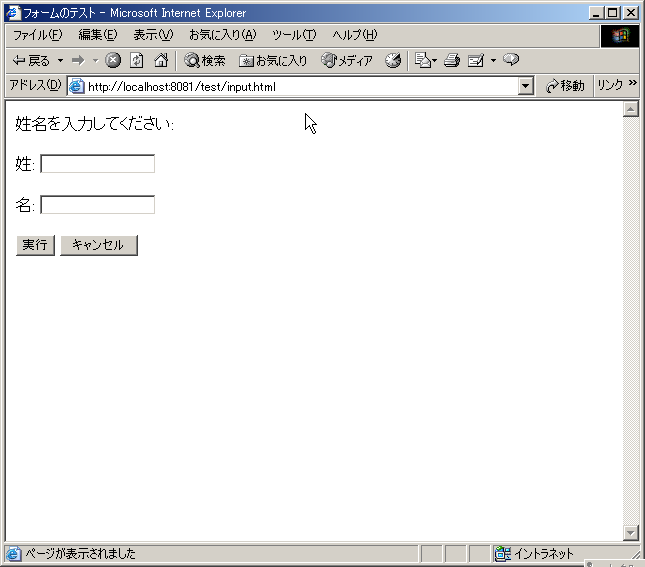Open the お気に入り(A) menu
645x567 pixels.
pos(223,35)
